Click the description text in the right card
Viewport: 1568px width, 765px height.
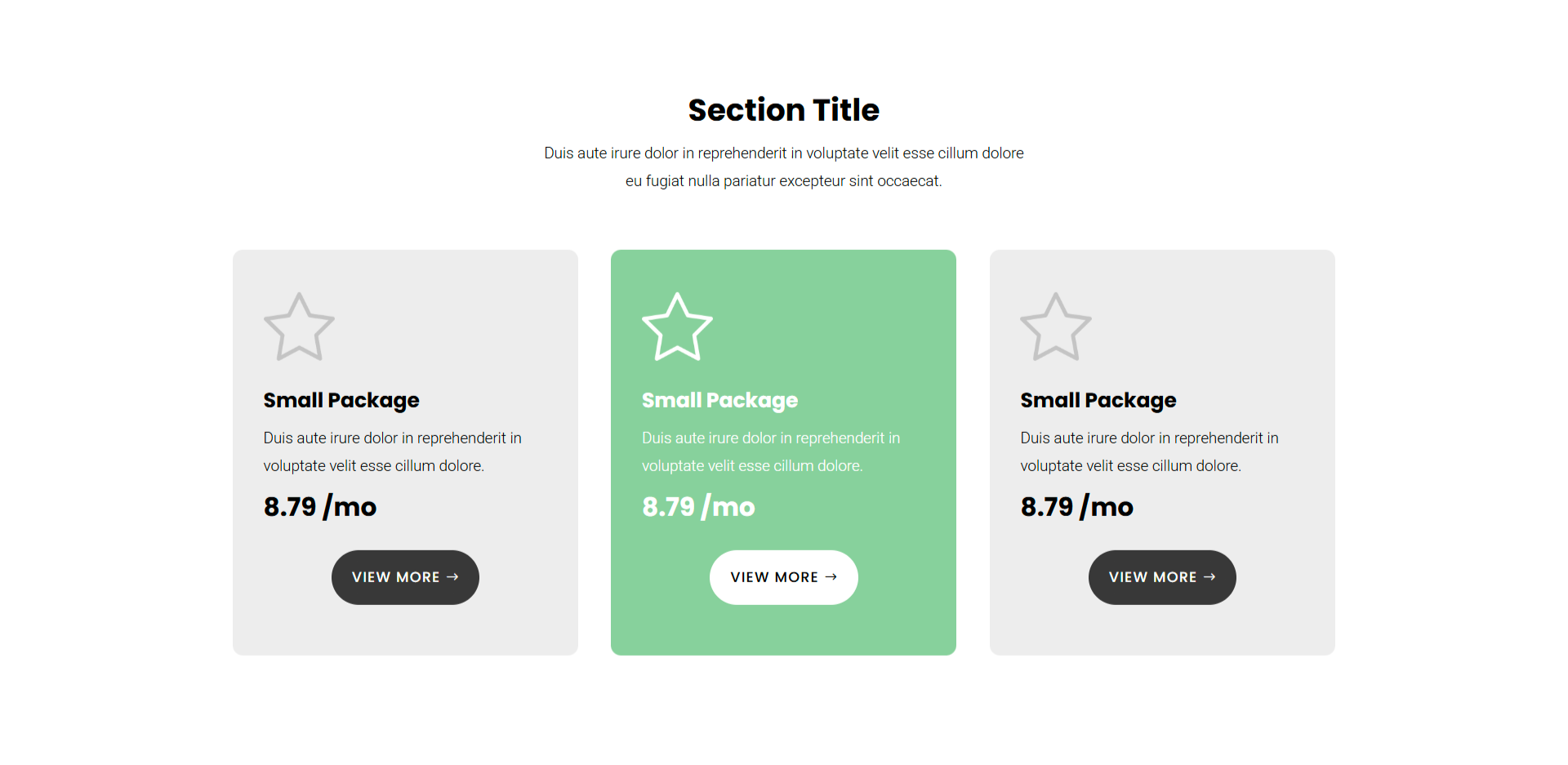[1149, 451]
